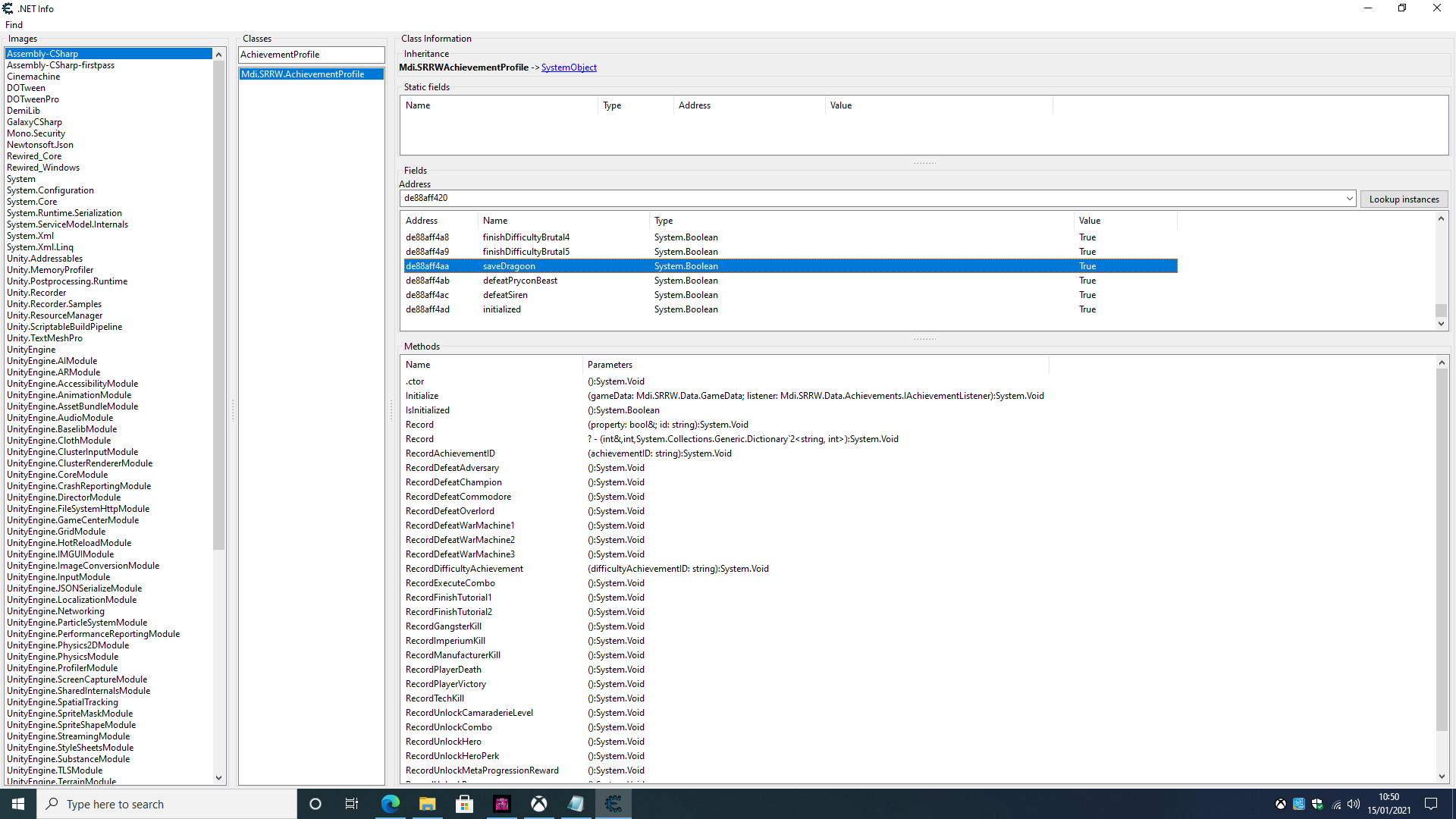Launch Microsoft Edge from the taskbar
The image size is (1456, 819).
point(391,804)
